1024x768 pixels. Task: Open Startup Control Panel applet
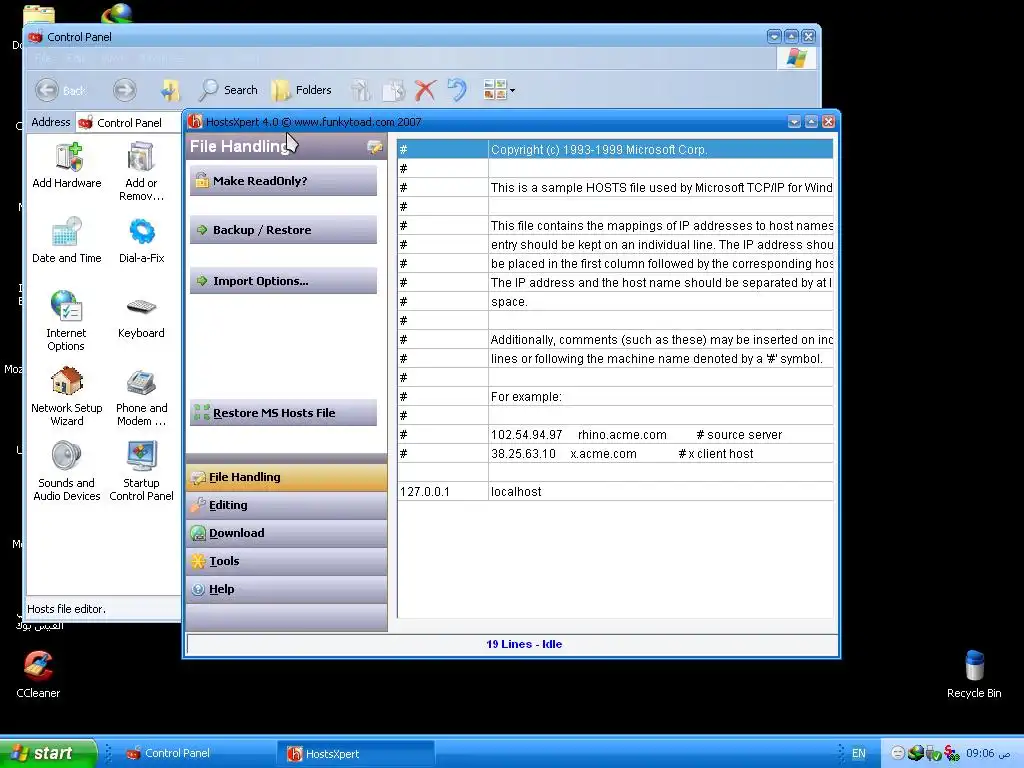[141, 471]
